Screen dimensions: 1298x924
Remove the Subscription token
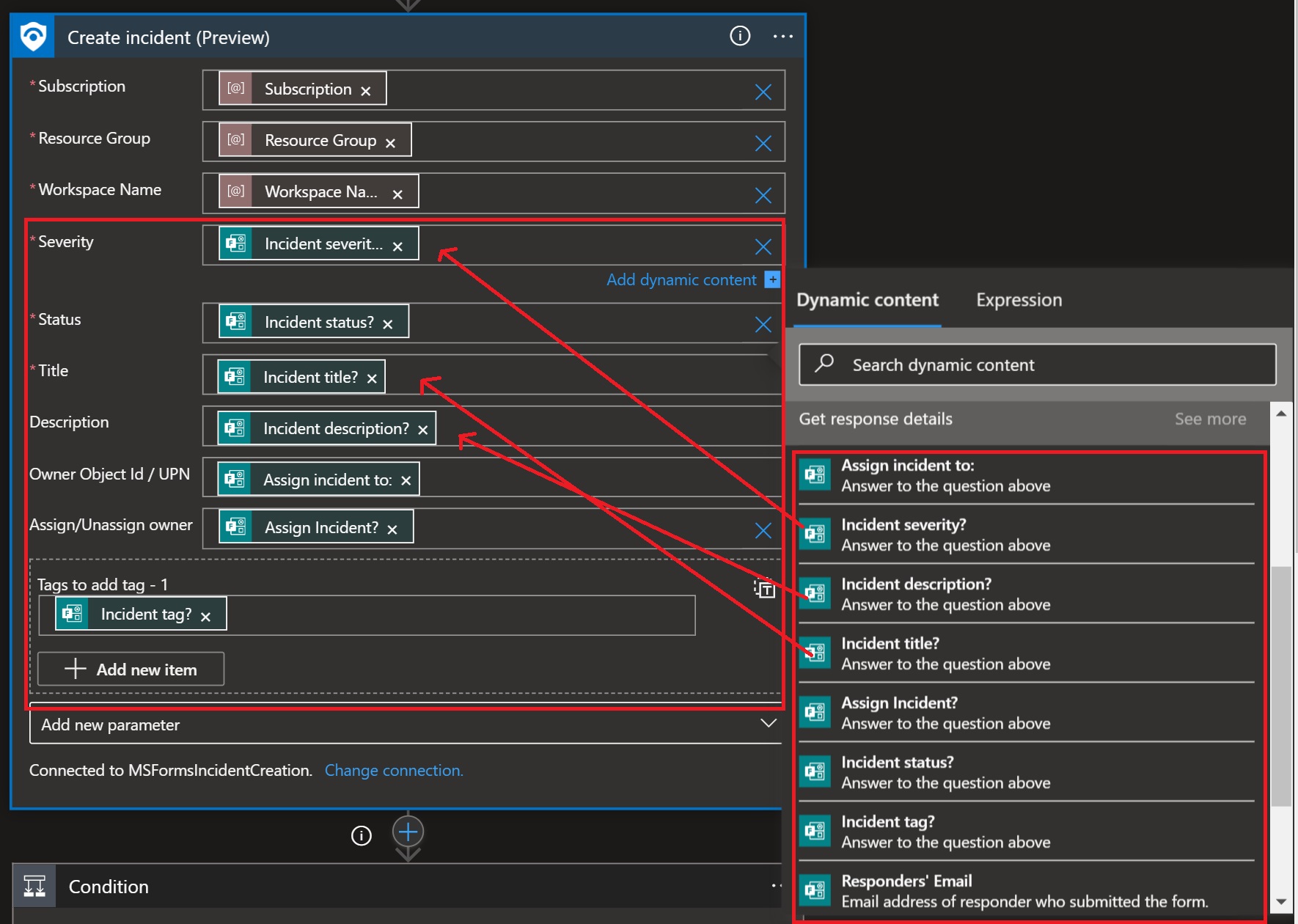(x=366, y=91)
